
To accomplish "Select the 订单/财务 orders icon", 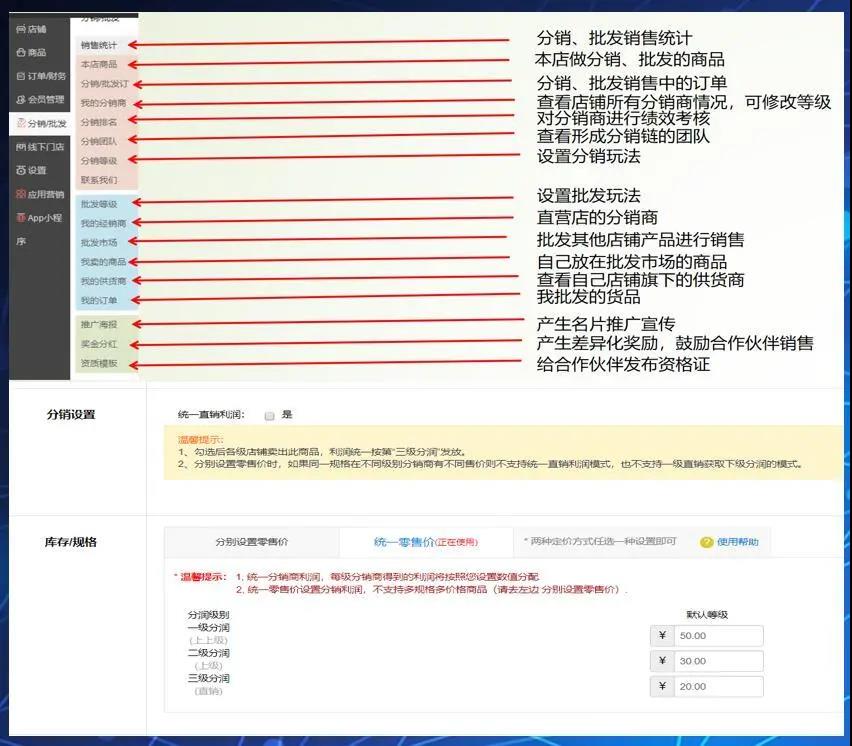I will tap(21, 76).
